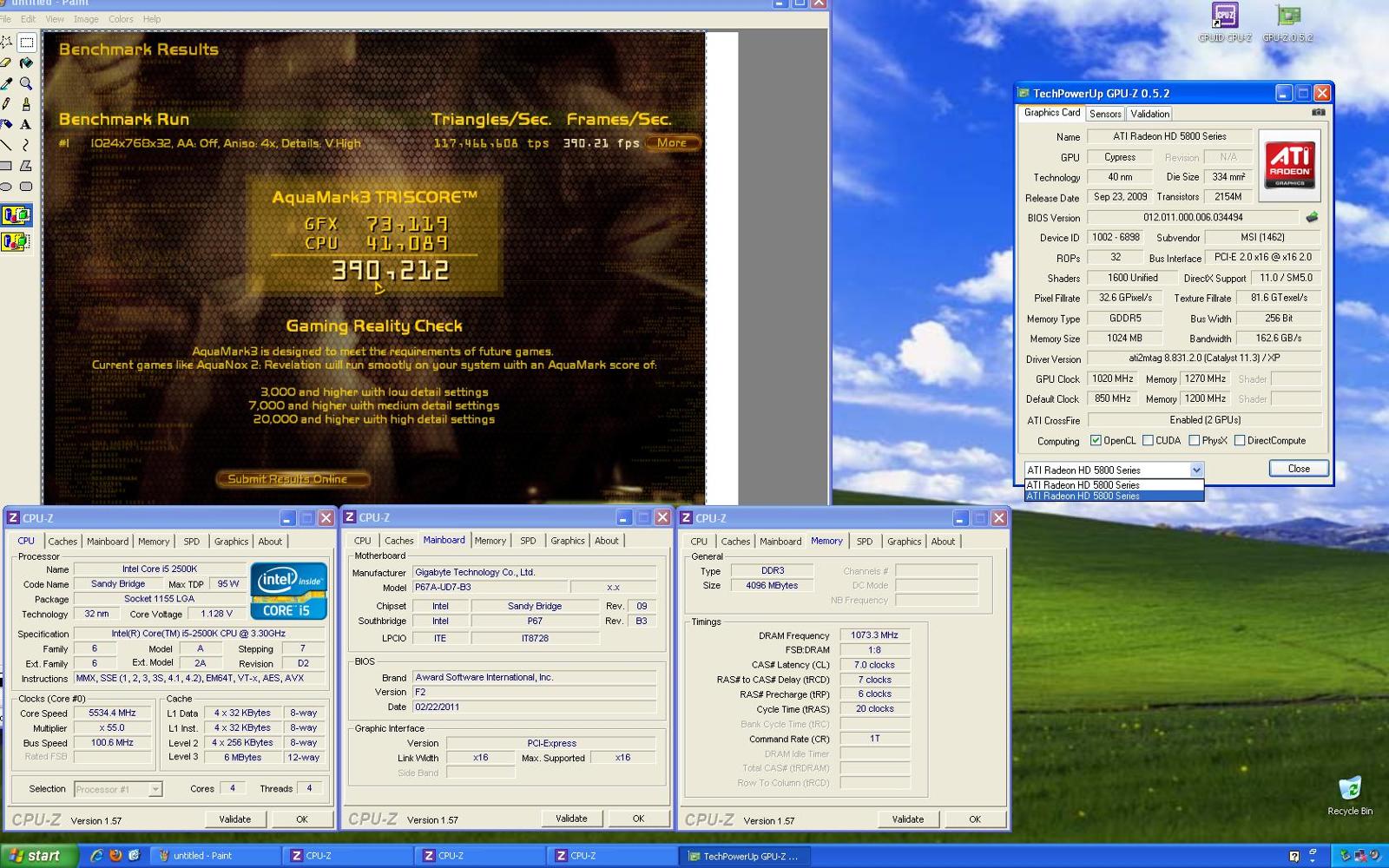Activate the Magnifier tool in Paint
The image size is (1389, 868).
(27, 83)
